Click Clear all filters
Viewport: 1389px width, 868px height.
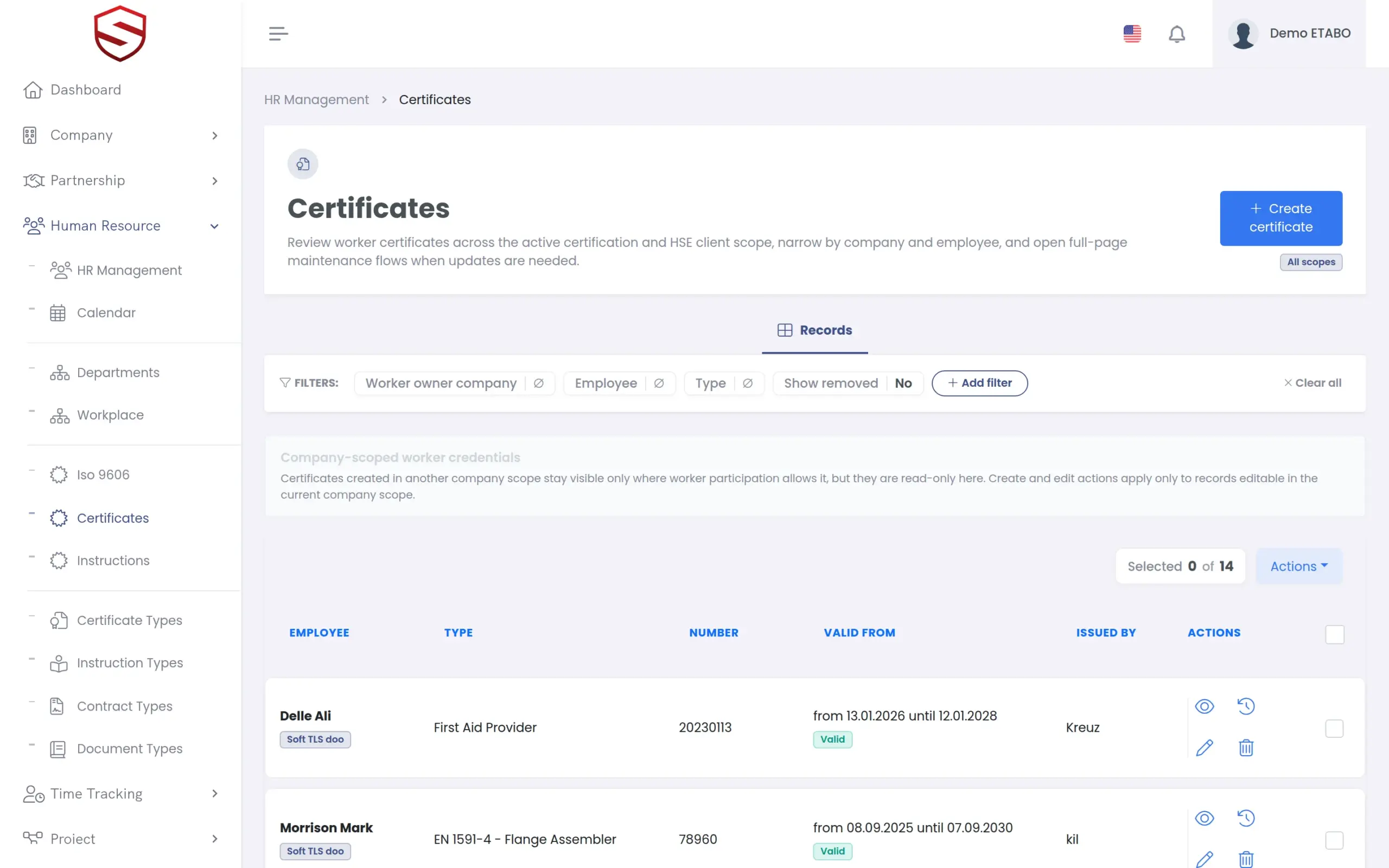[x=1312, y=383]
